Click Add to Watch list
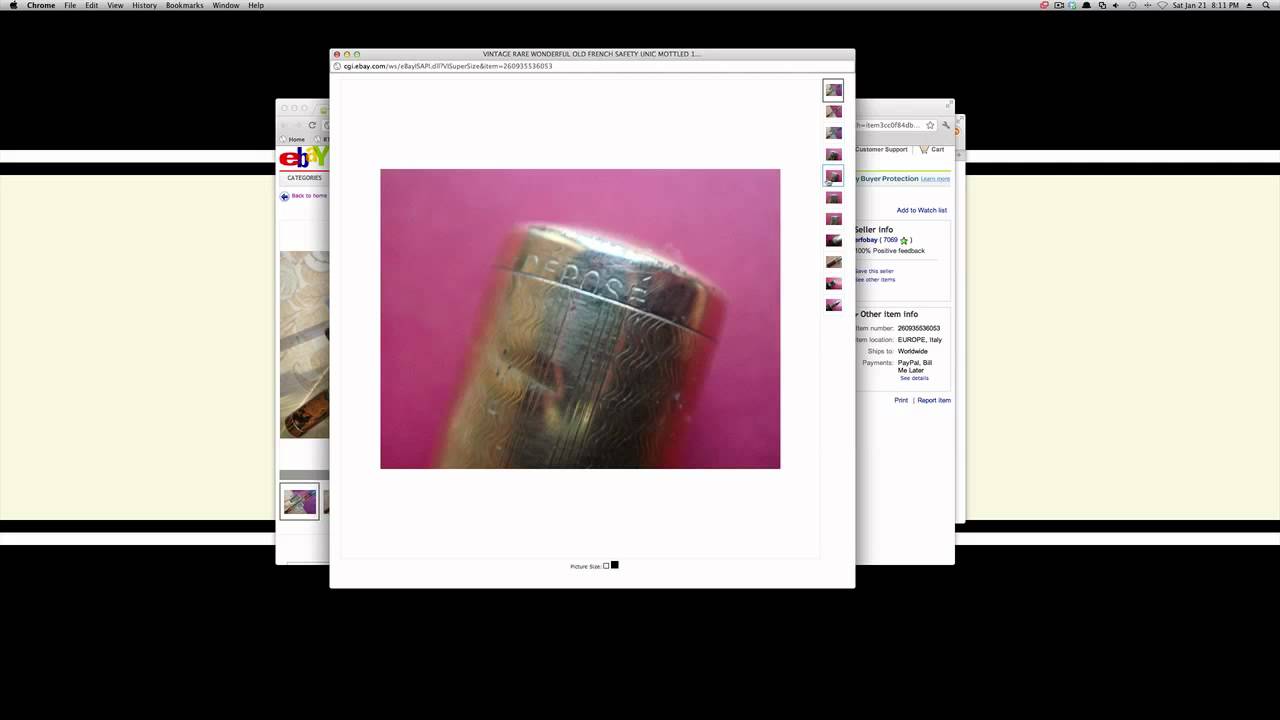1280x720 pixels. point(922,210)
